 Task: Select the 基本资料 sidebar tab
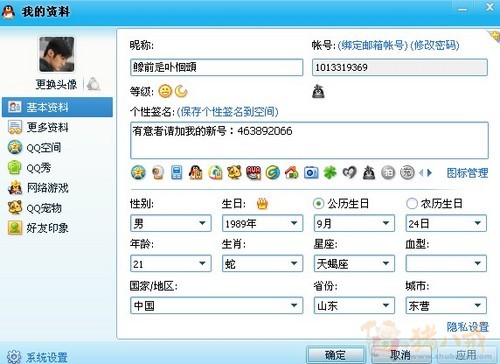click(57, 107)
